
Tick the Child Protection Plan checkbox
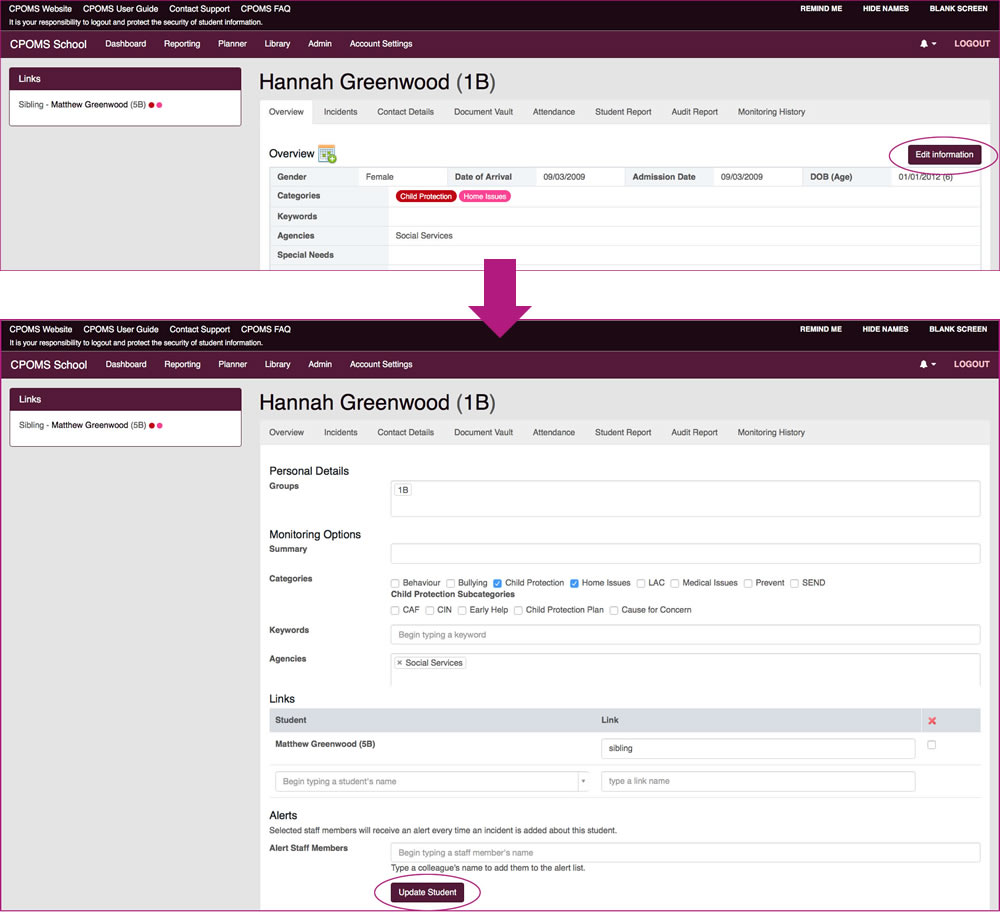(518, 610)
